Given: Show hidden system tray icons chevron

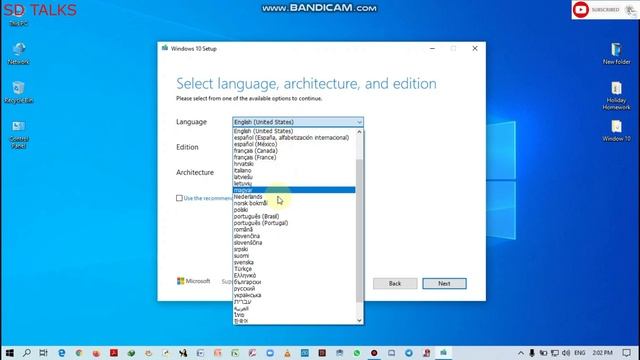Looking at the screenshot, I should click(521, 353).
